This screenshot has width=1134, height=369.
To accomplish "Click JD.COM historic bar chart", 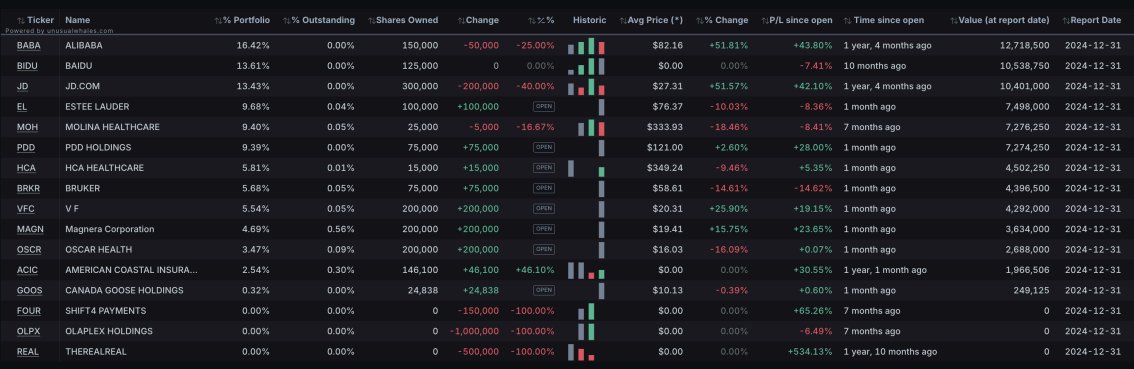I will pyautogui.click(x=586, y=86).
